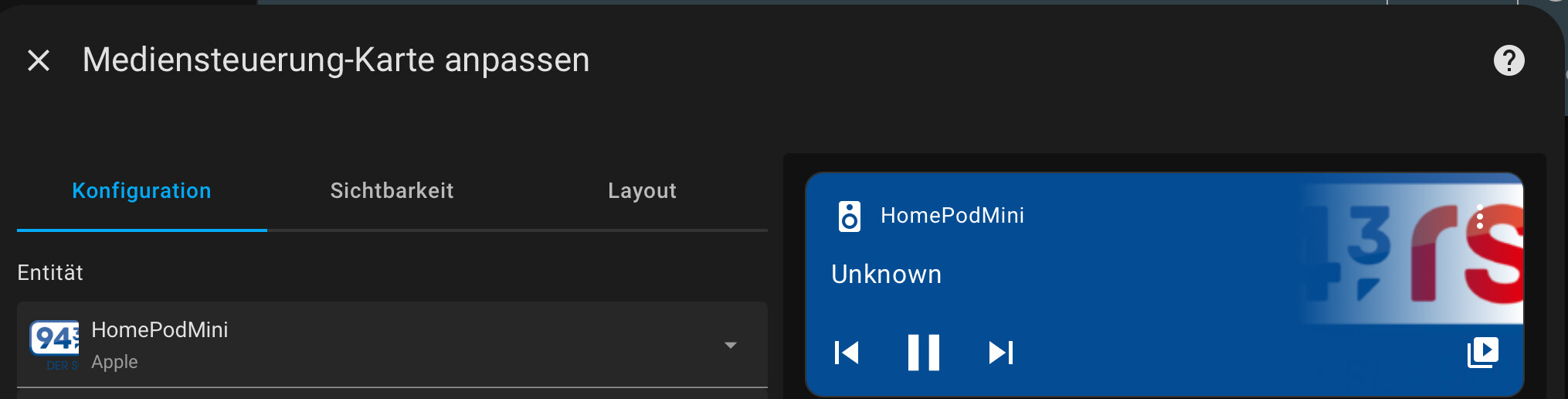Click the Apple subtitle under HomePodMini
Image resolution: width=1568 pixels, height=399 pixels.
114,362
